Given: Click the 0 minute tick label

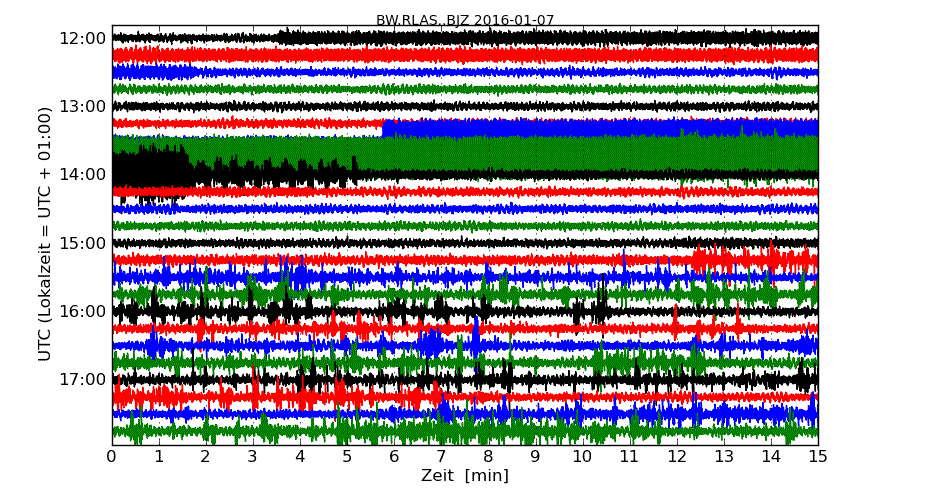Looking at the screenshot, I should [x=112, y=457].
